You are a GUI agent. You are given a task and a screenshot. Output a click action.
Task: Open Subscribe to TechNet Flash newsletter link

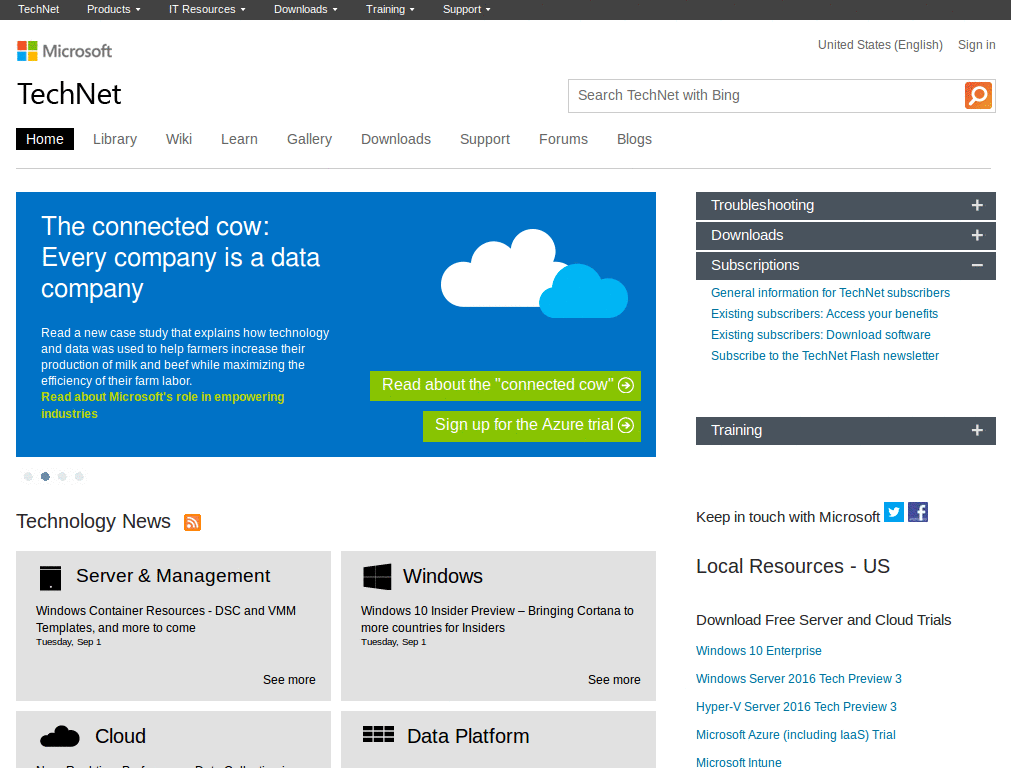824,355
